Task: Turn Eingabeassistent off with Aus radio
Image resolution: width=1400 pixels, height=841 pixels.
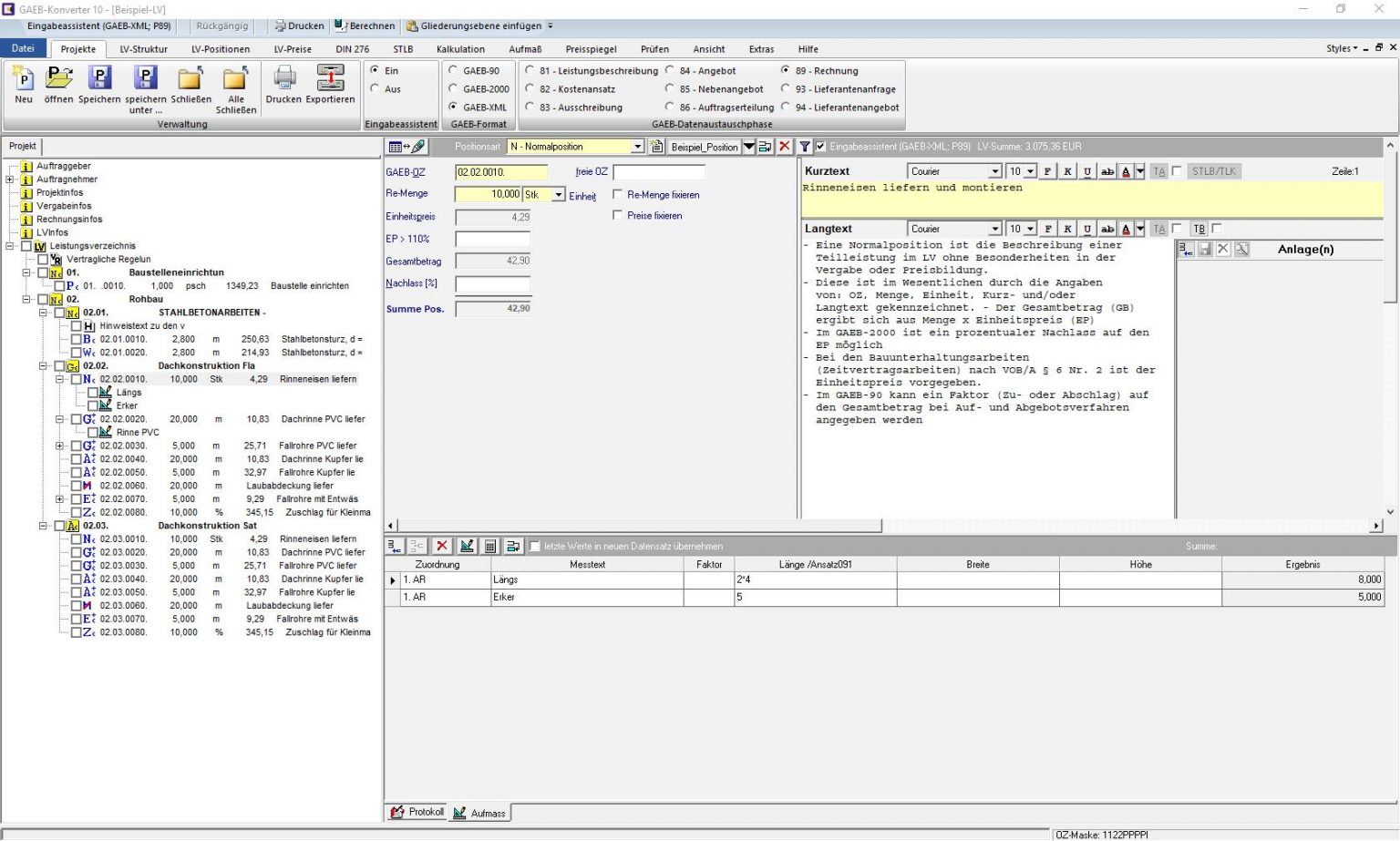Action: 375,88
